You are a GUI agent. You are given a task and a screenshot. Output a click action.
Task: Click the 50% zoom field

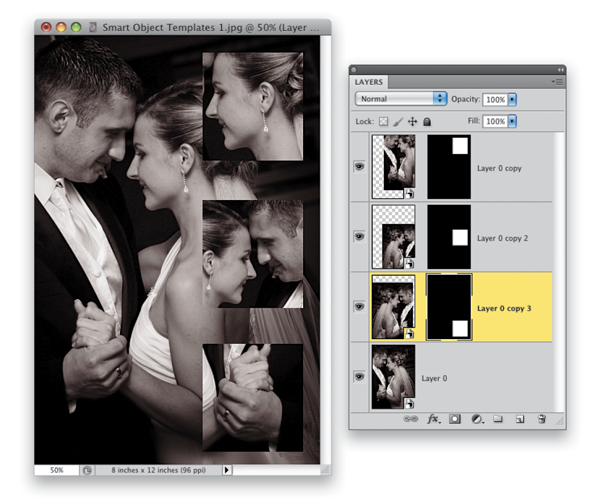(57, 470)
